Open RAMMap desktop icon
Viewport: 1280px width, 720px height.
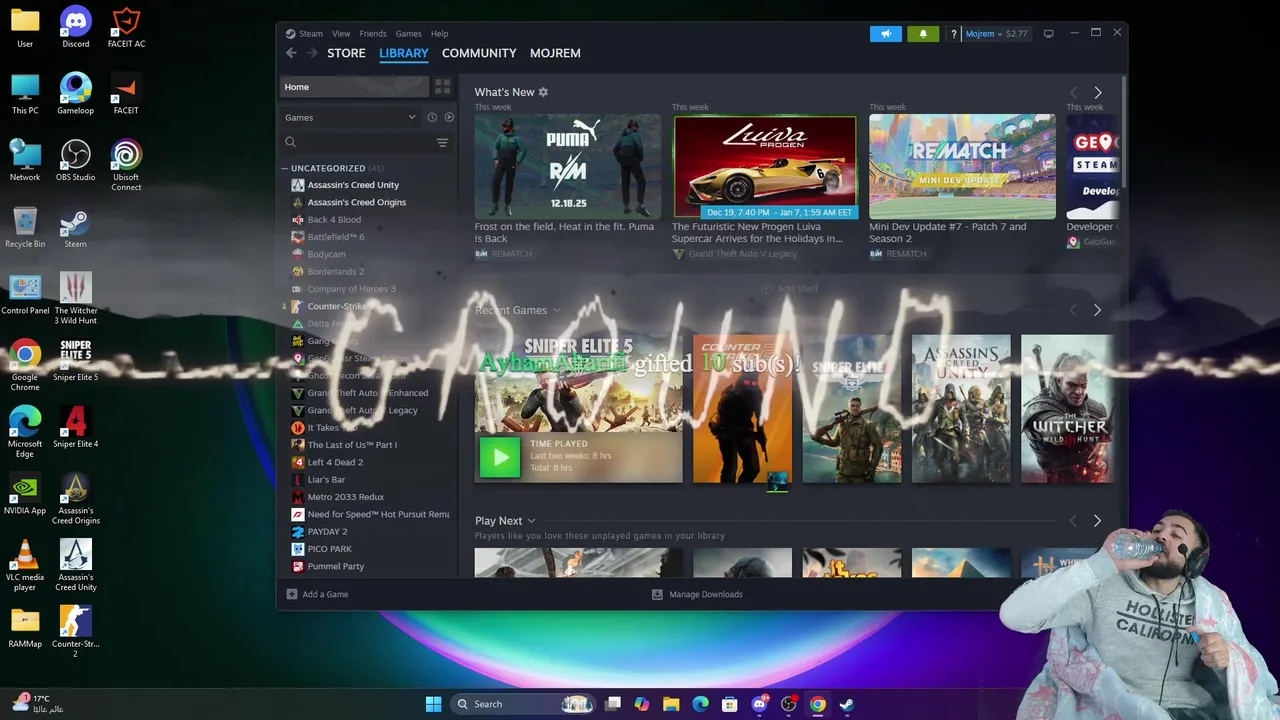[25, 627]
